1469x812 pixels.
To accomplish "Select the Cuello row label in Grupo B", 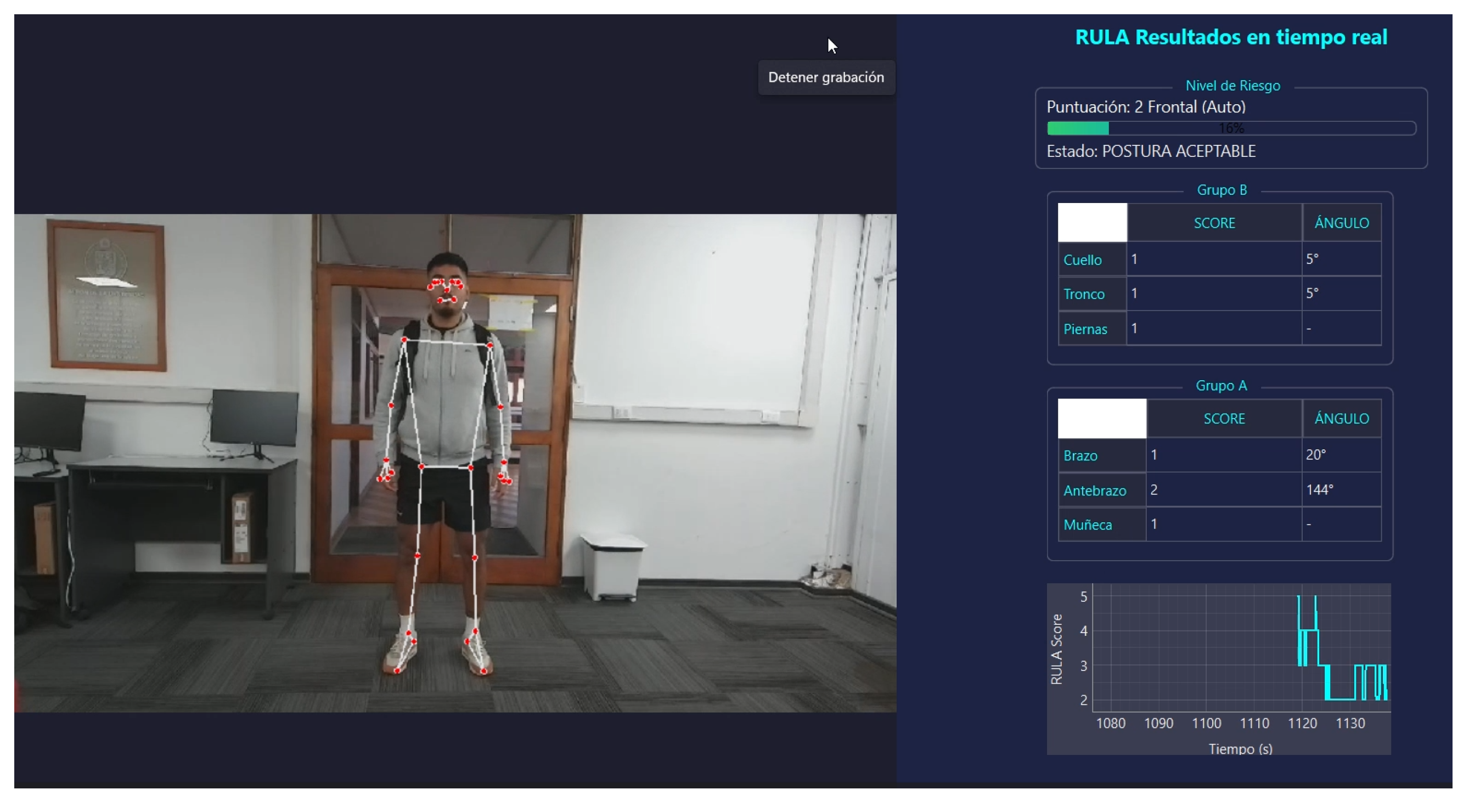I will 1082,260.
